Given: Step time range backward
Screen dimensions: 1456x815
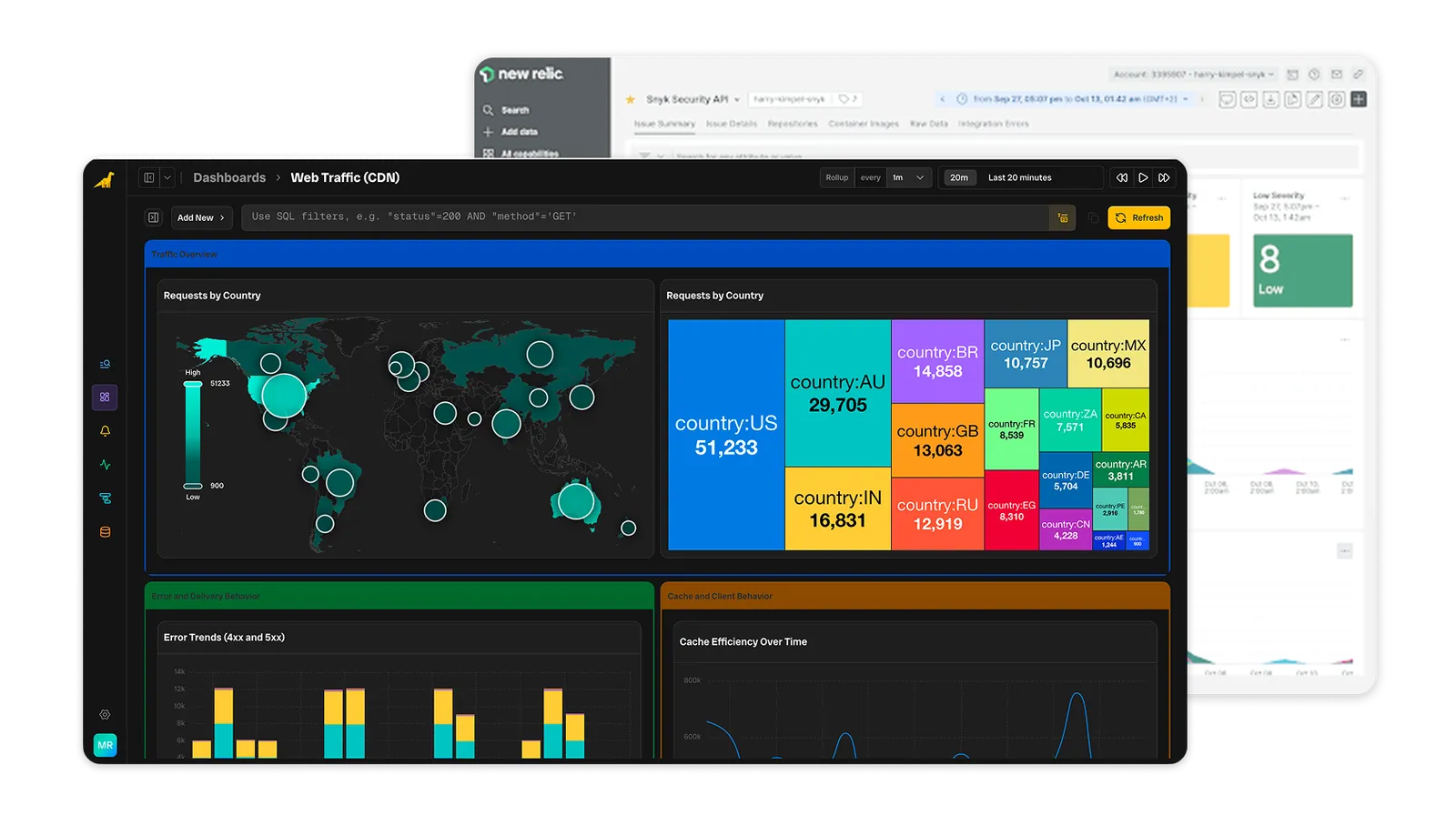Looking at the screenshot, I should click(x=1122, y=177).
